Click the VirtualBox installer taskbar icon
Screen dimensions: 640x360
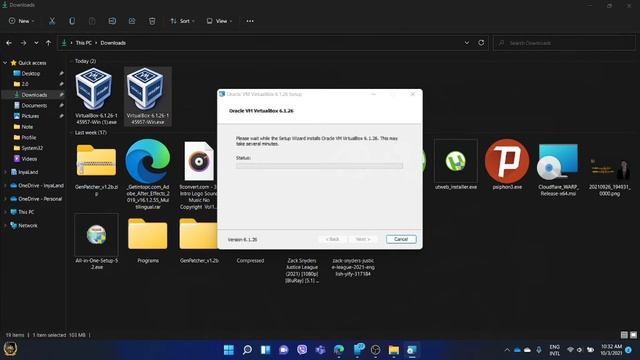pos(412,350)
